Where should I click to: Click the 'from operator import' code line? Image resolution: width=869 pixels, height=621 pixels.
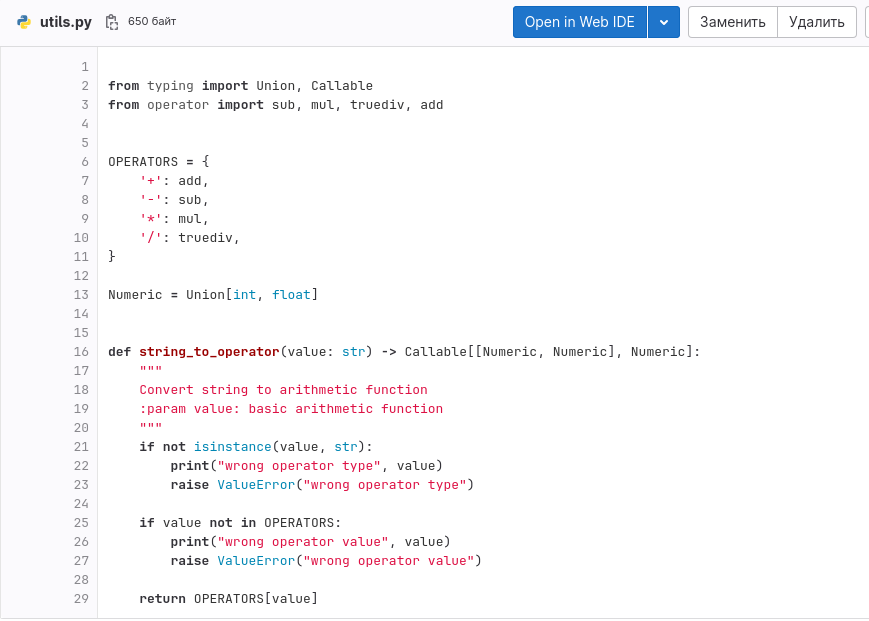pyautogui.click(x=275, y=105)
